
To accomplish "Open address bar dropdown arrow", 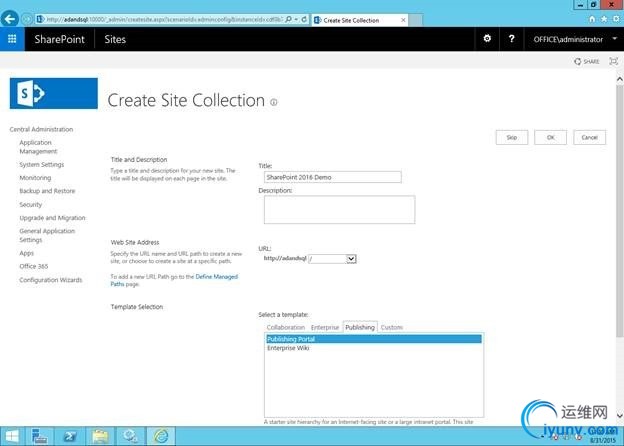I will [296, 19].
